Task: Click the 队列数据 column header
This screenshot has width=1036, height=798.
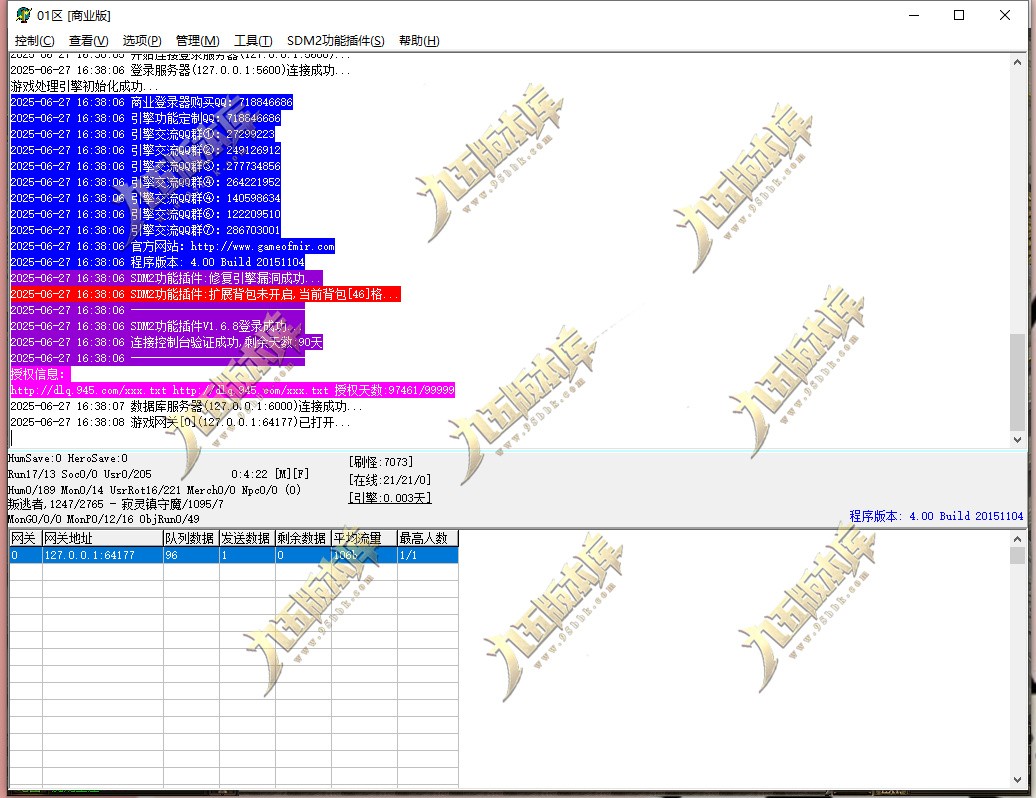Action: [191, 538]
